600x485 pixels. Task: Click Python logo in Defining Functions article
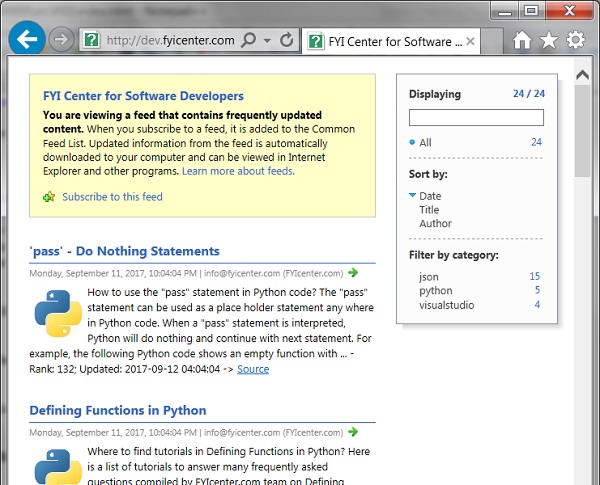(x=58, y=467)
